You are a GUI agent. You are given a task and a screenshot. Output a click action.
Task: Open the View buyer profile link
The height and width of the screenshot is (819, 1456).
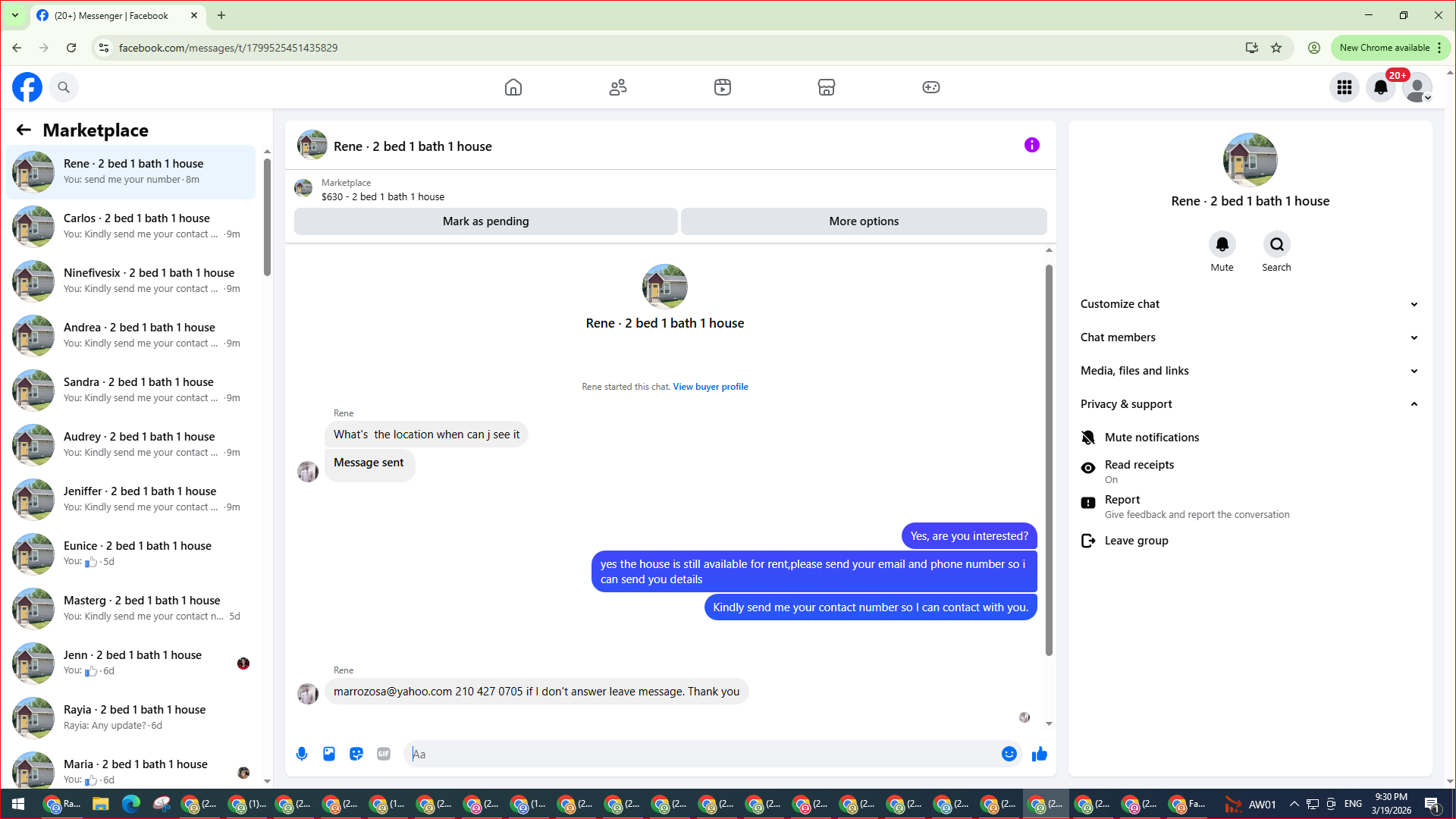pyautogui.click(x=710, y=387)
